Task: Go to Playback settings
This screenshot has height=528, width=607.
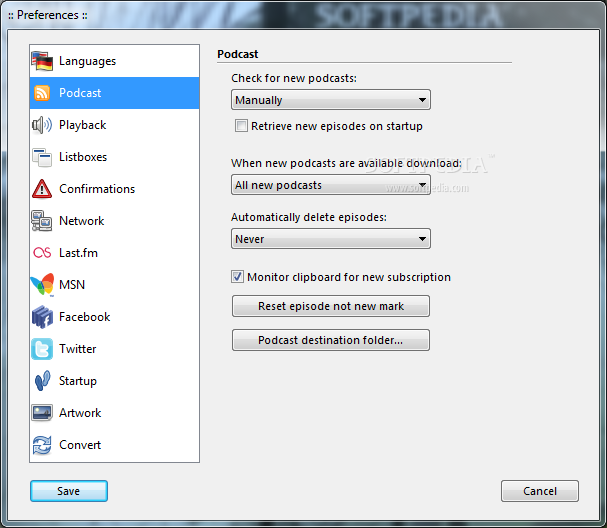Action: point(82,125)
